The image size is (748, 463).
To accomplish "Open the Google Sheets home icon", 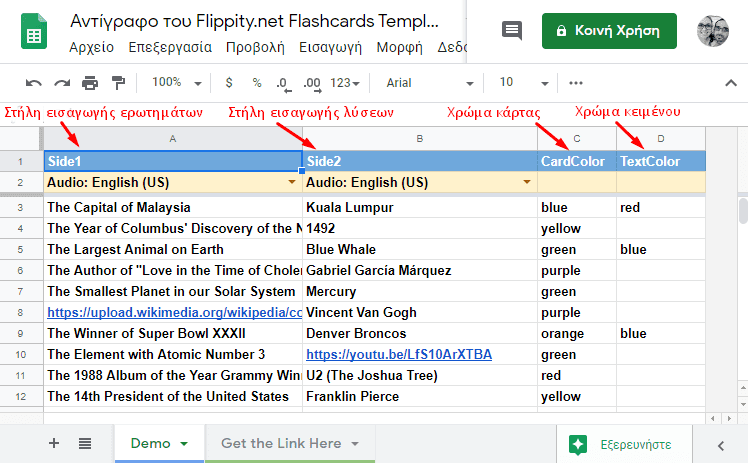I will point(34,31).
